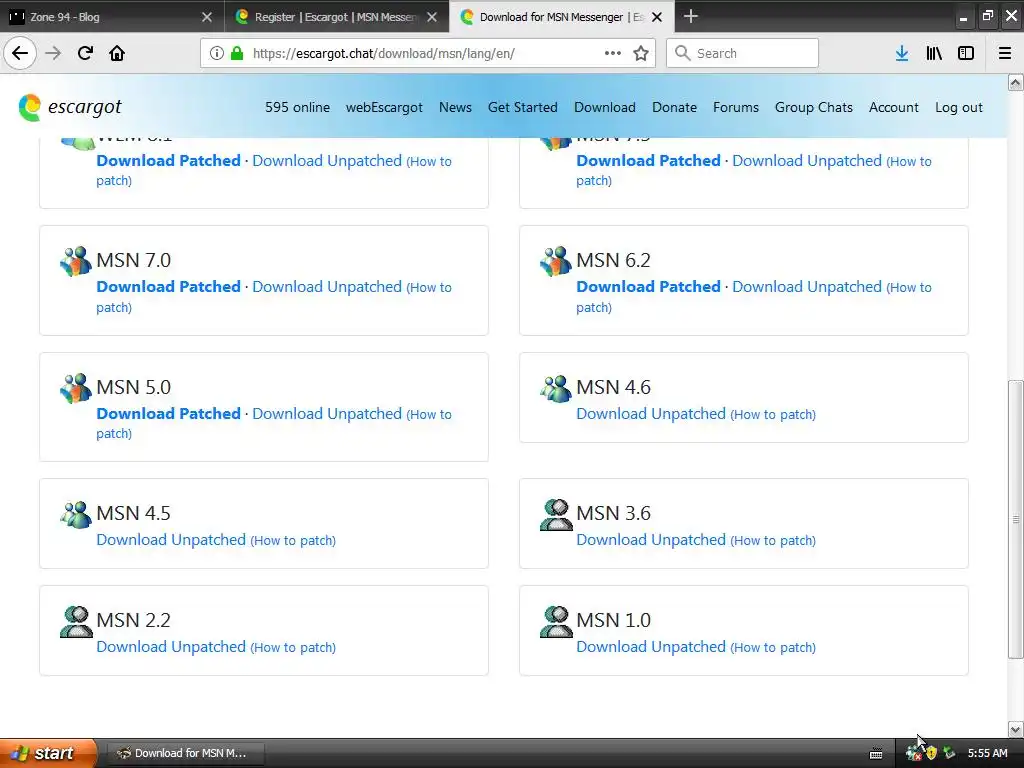Click the MSN 3.6 messenger icon

[556, 515]
